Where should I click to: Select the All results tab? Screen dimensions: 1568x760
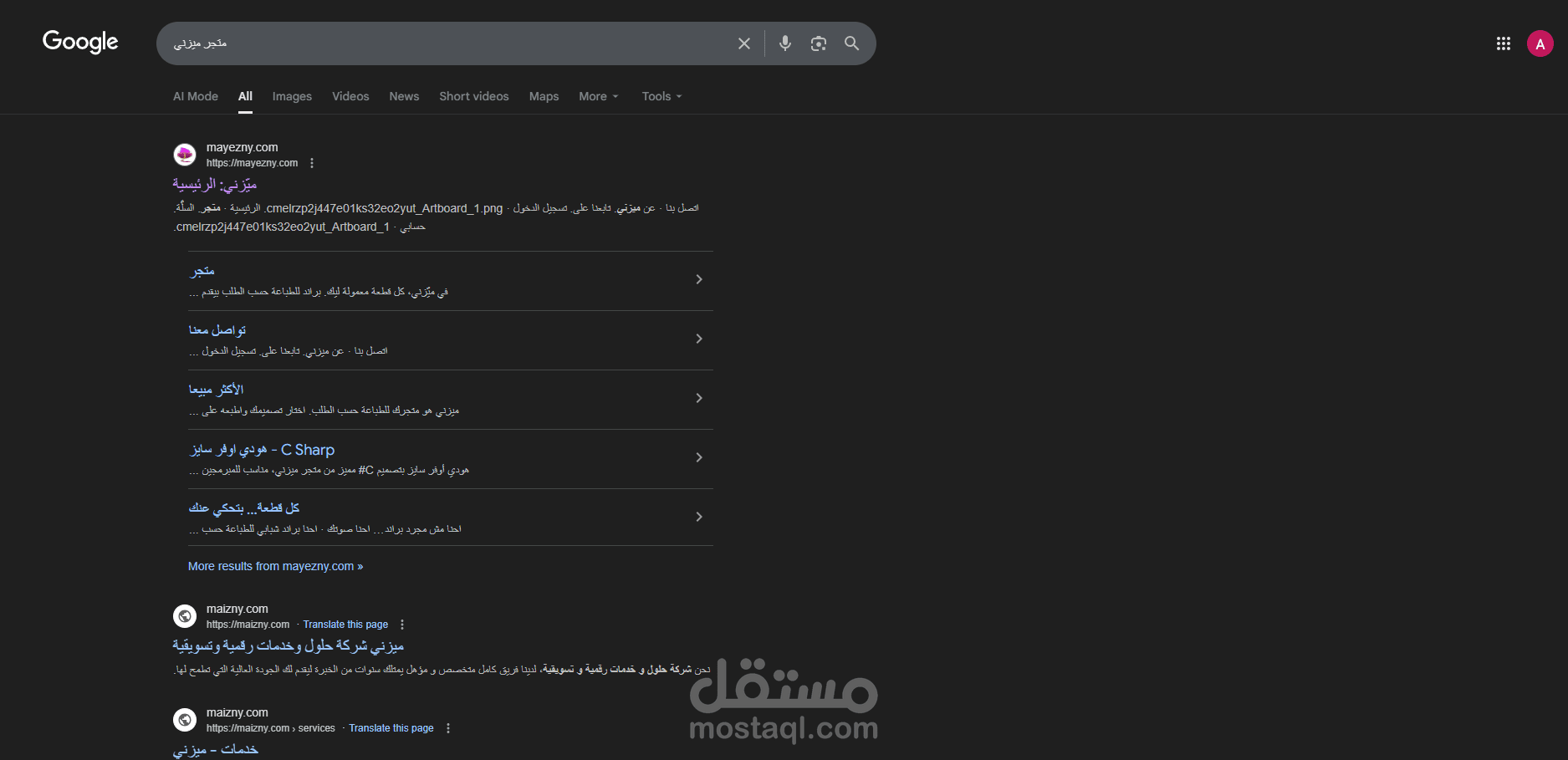[x=245, y=96]
